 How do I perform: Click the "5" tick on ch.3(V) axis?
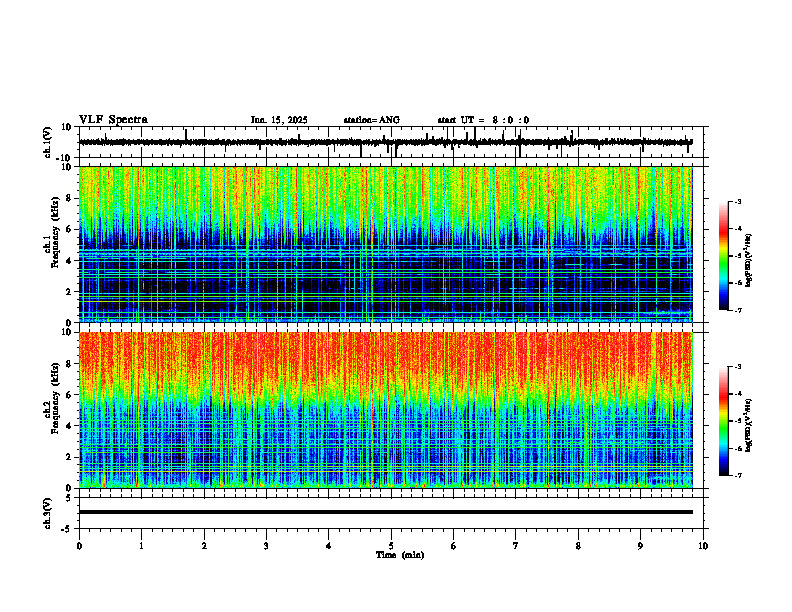(70, 498)
